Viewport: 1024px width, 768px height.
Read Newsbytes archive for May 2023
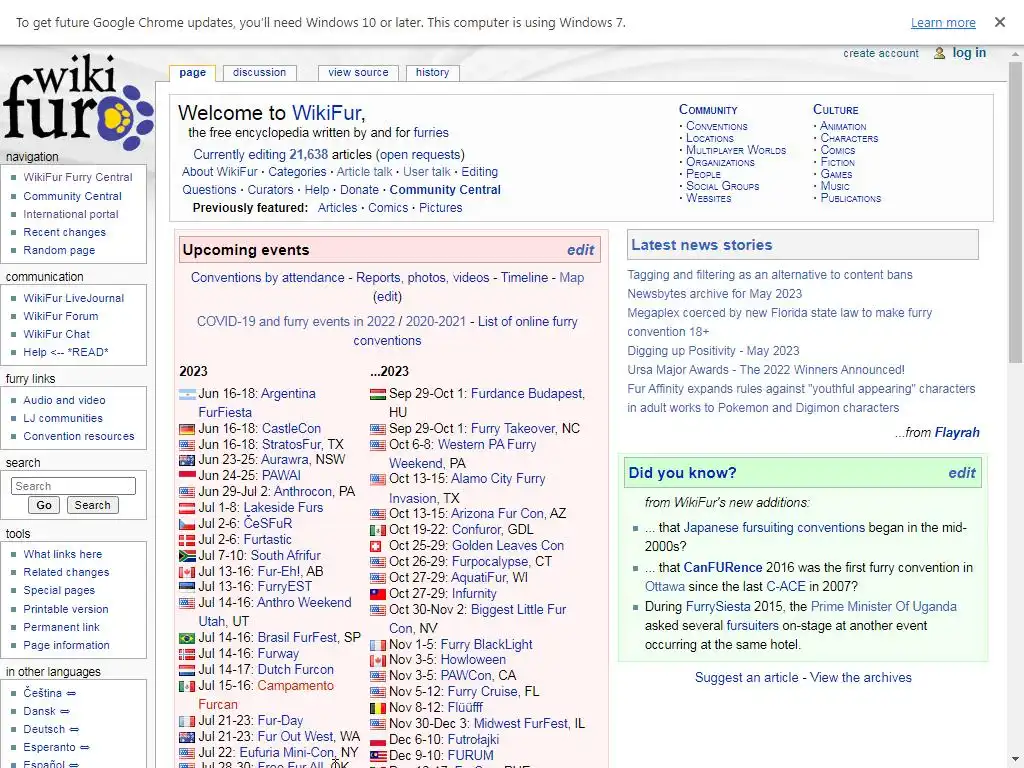coord(714,294)
